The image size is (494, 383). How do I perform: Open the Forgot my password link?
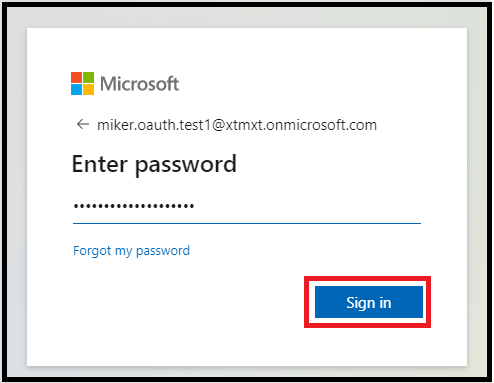[131, 251]
